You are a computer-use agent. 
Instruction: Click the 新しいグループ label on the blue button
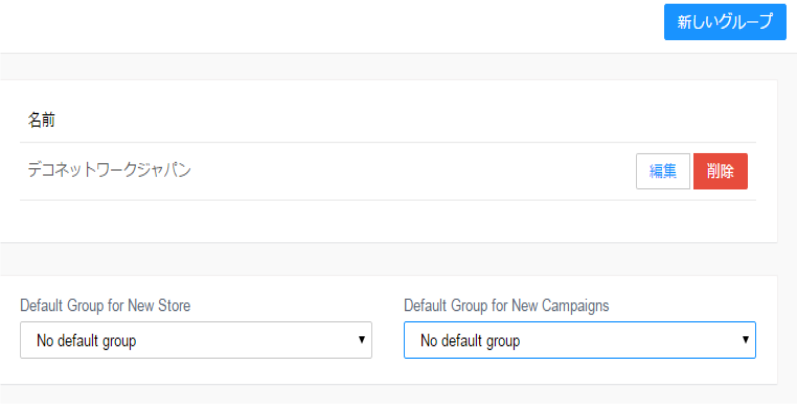725,22
